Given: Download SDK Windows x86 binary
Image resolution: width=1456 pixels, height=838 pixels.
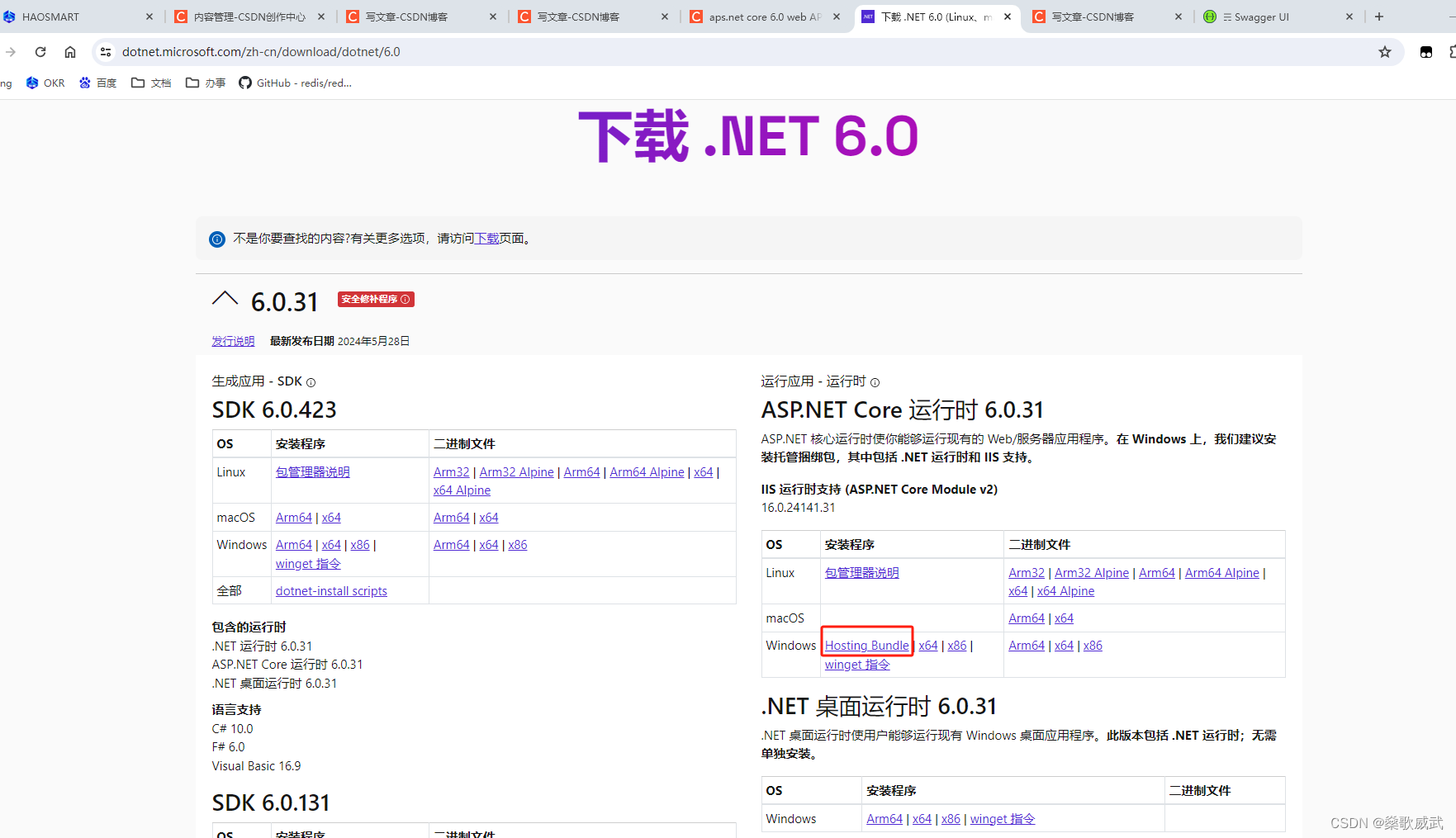Looking at the screenshot, I should click(x=518, y=545).
